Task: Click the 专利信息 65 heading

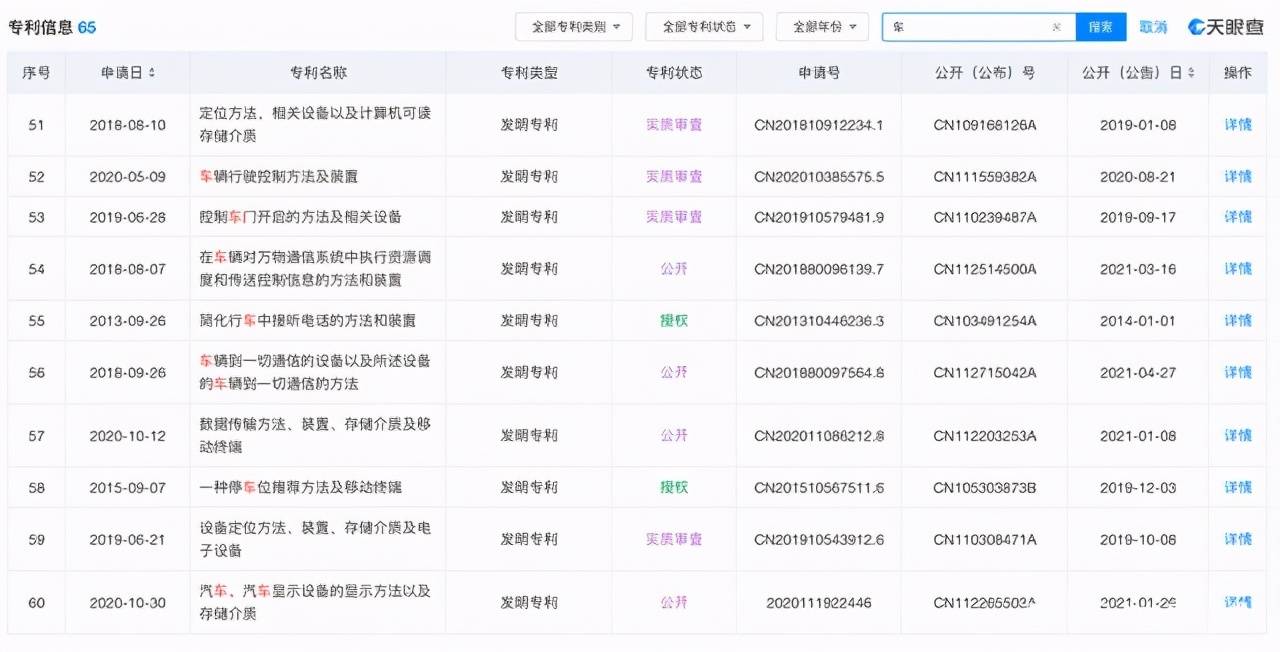Action: pyautogui.click(x=52, y=27)
